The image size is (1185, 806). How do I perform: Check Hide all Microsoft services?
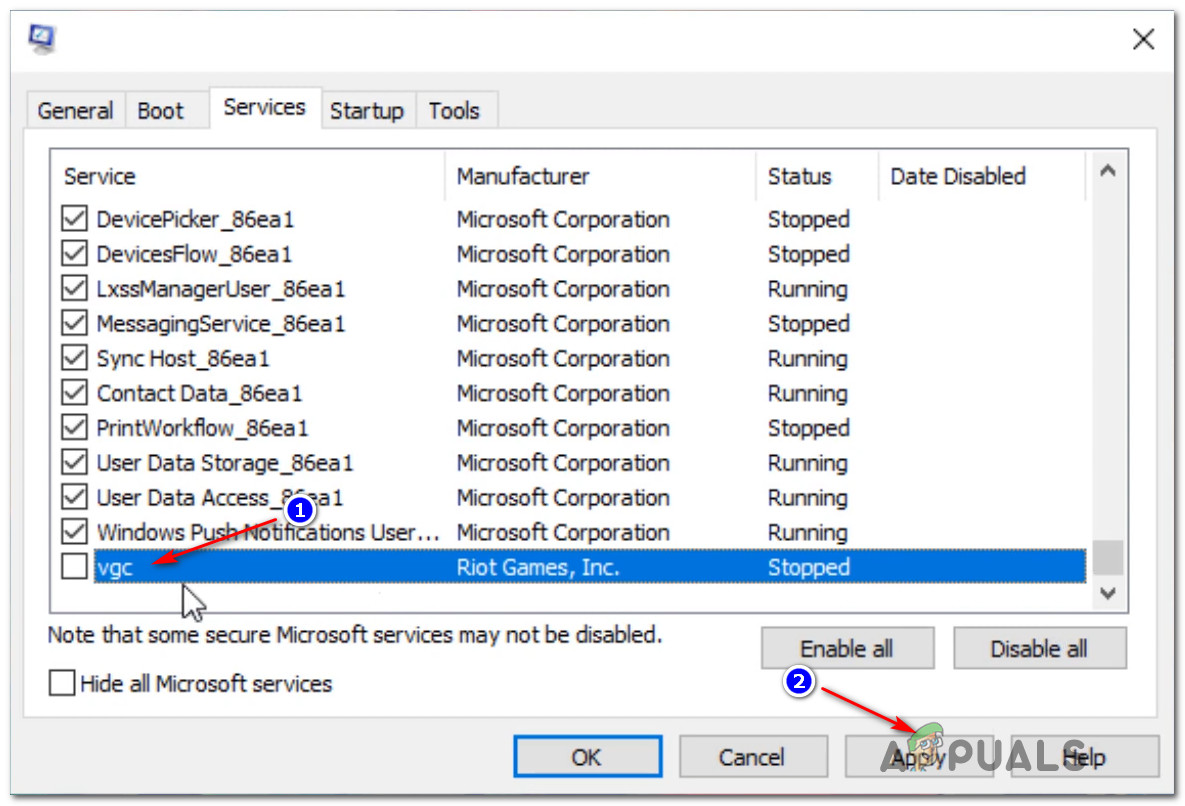tap(61, 683)
